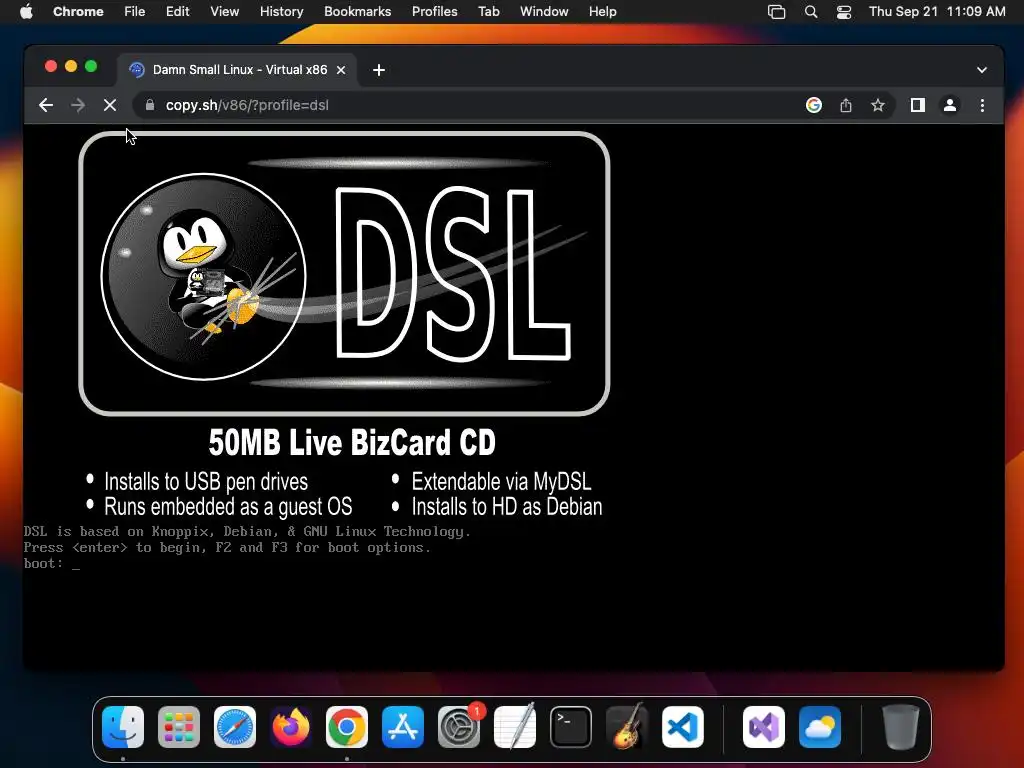Open the View menu

(224, 11)
